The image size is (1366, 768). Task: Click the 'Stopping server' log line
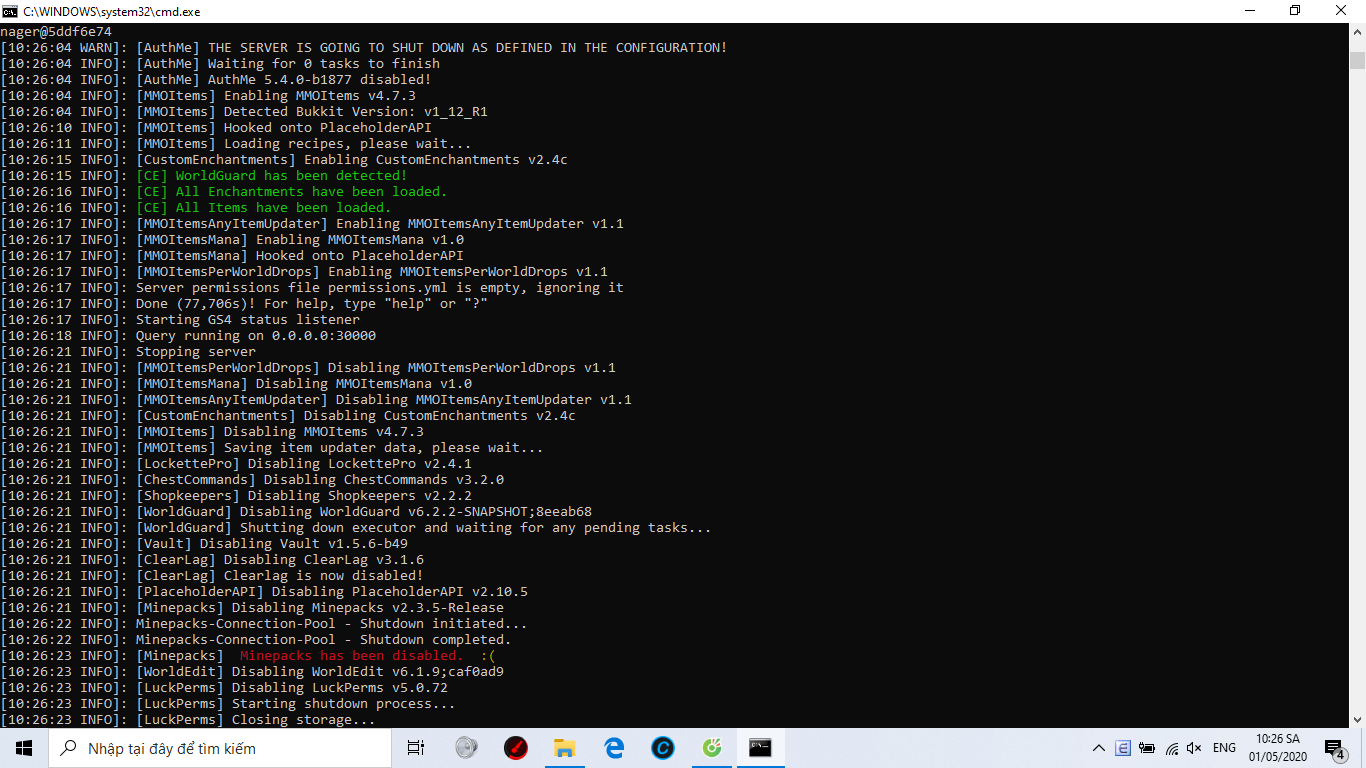point(128,352)
